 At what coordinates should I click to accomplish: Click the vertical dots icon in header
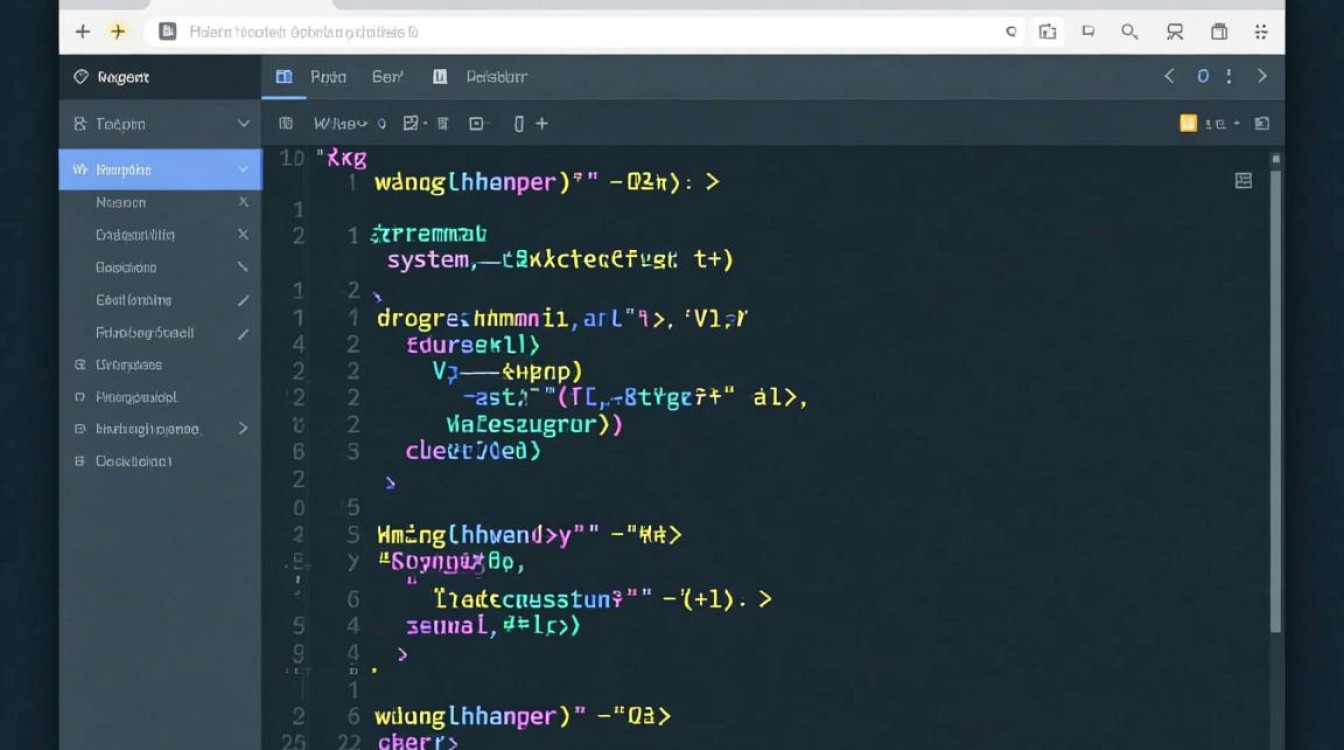pos(1229,76)
